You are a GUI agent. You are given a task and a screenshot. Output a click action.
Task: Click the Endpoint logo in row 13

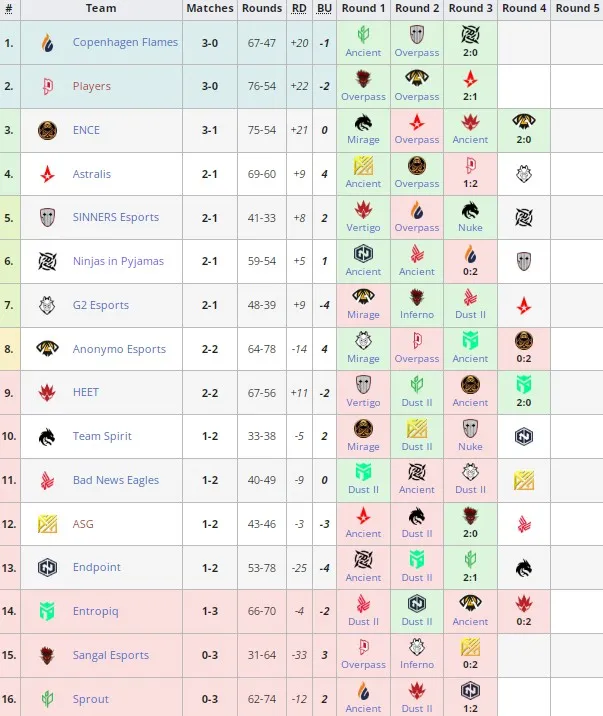(x=47, y=568)
